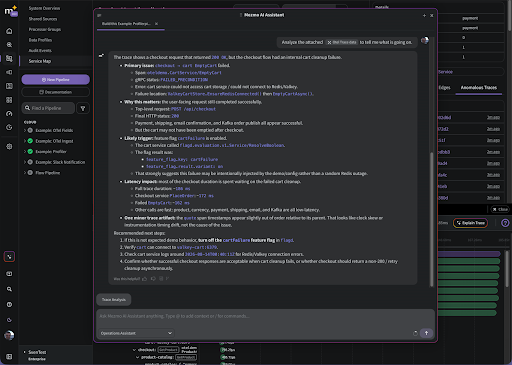Expand Example: Otel Fields pipeline
Viewport: 512px width, 365px height.
pyautogui.click(x=25, y=130)
